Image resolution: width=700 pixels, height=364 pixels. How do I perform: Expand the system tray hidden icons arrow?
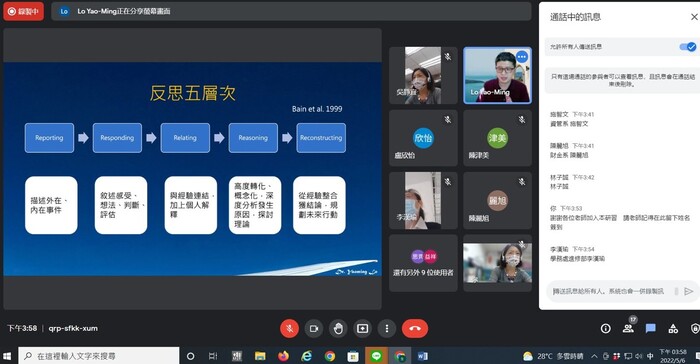tap(594, 356)
